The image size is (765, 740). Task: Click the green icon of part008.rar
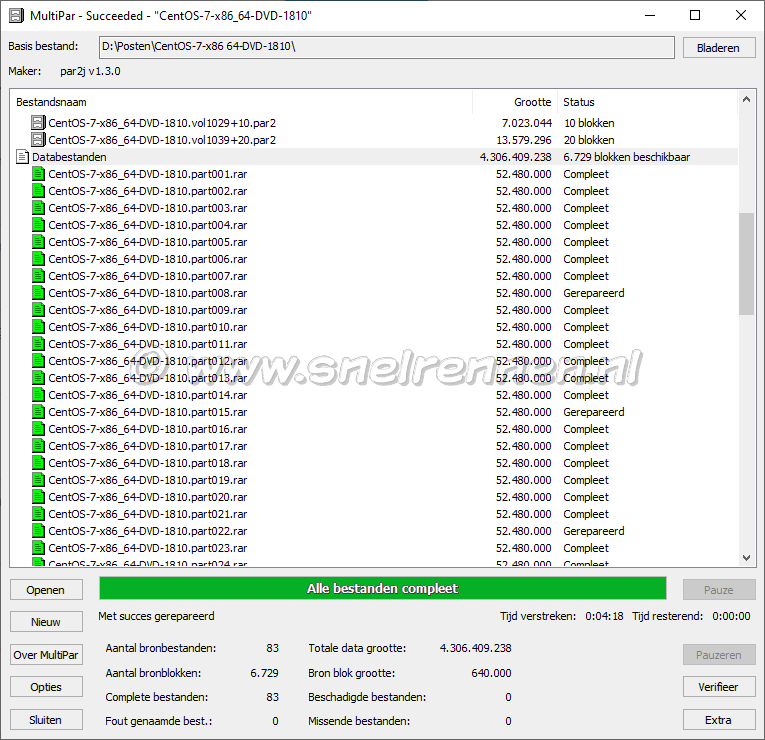(x=38, y=293)
